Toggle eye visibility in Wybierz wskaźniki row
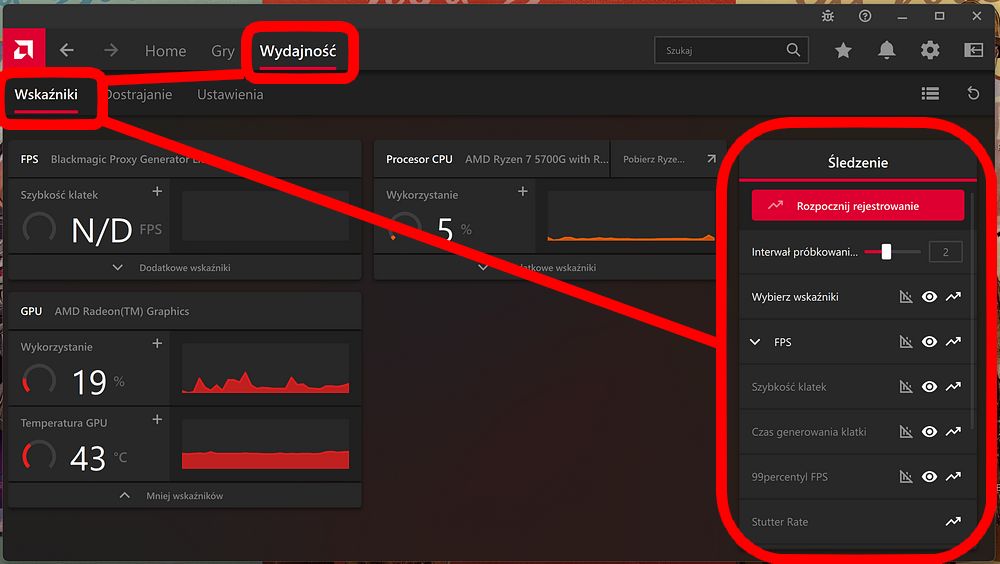 (929, 297)
